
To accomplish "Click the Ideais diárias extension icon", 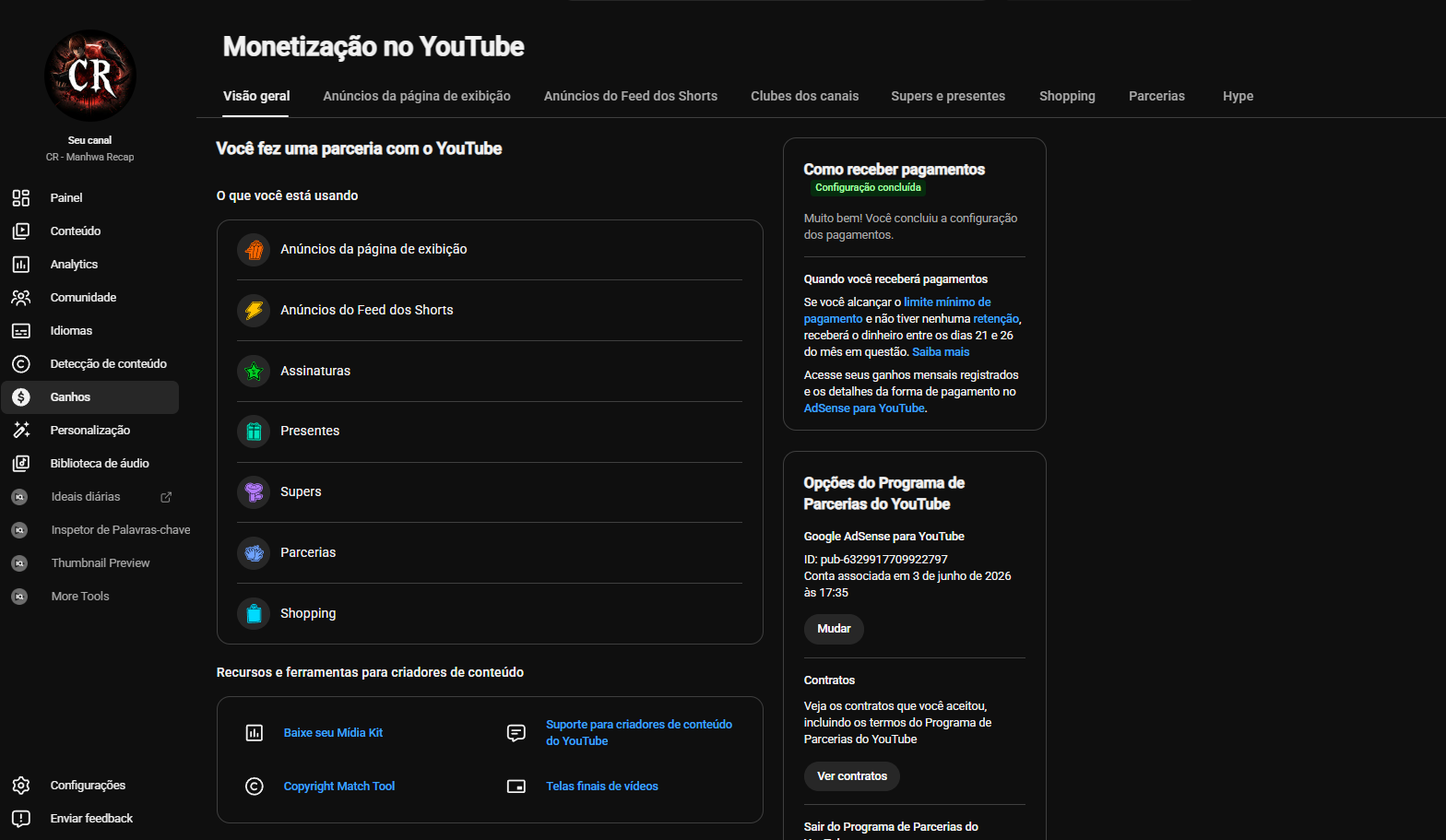I will click(x=19, y=497).
